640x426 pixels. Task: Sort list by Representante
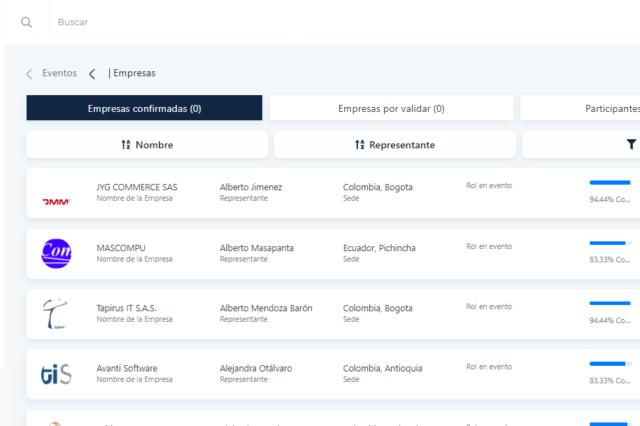395,144
